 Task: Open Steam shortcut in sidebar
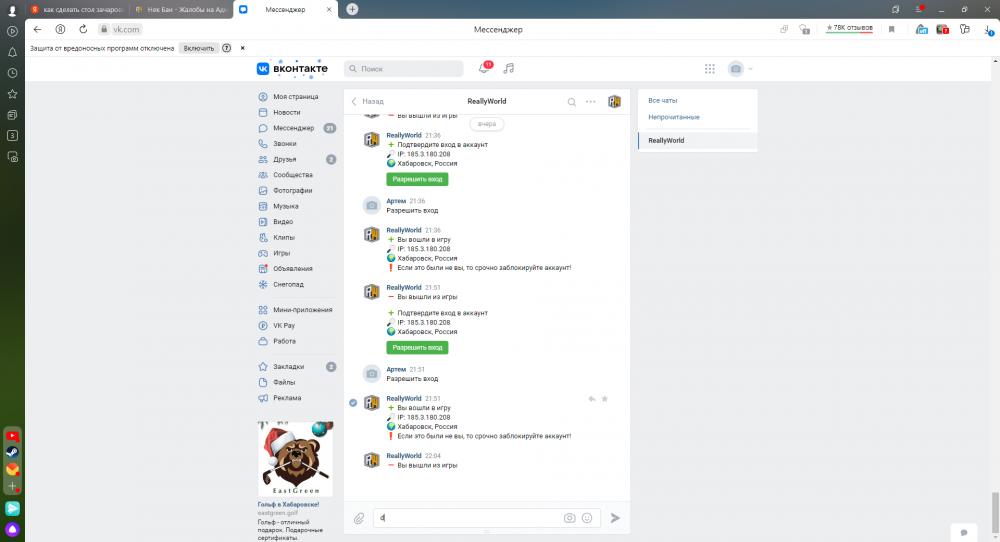(x=12, y=453)
